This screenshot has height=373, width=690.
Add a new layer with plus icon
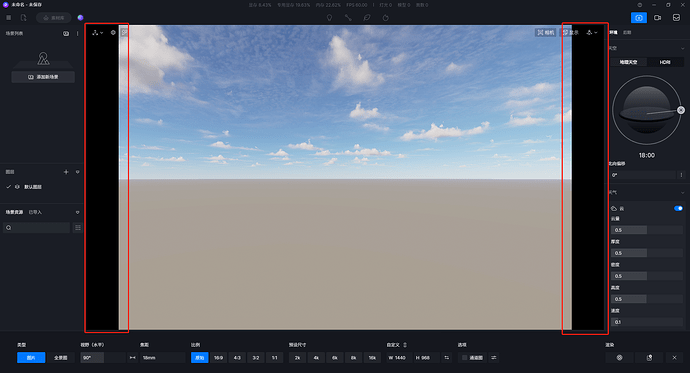click(66, 172)
